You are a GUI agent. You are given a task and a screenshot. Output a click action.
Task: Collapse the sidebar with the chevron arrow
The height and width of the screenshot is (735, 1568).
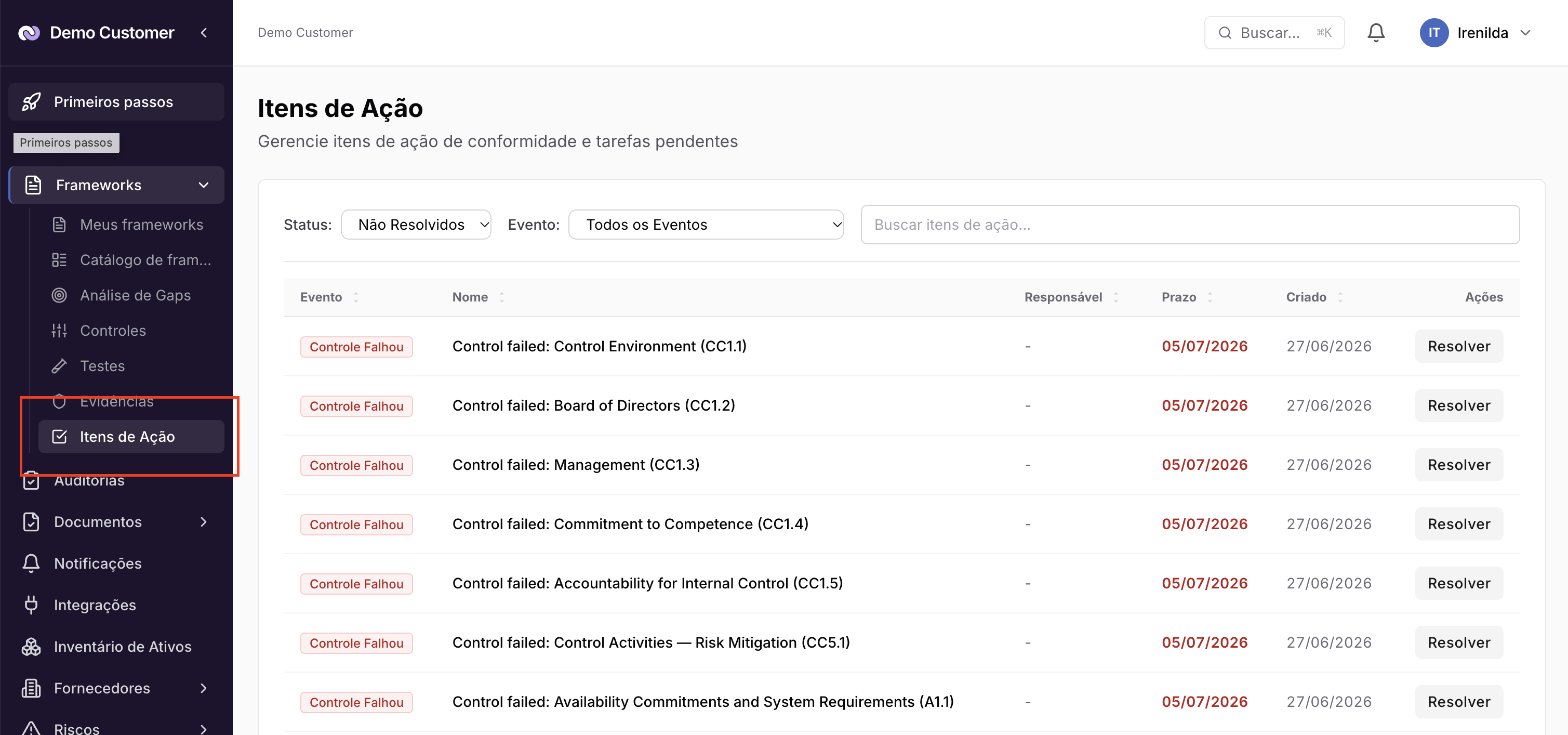click(204, 33)
